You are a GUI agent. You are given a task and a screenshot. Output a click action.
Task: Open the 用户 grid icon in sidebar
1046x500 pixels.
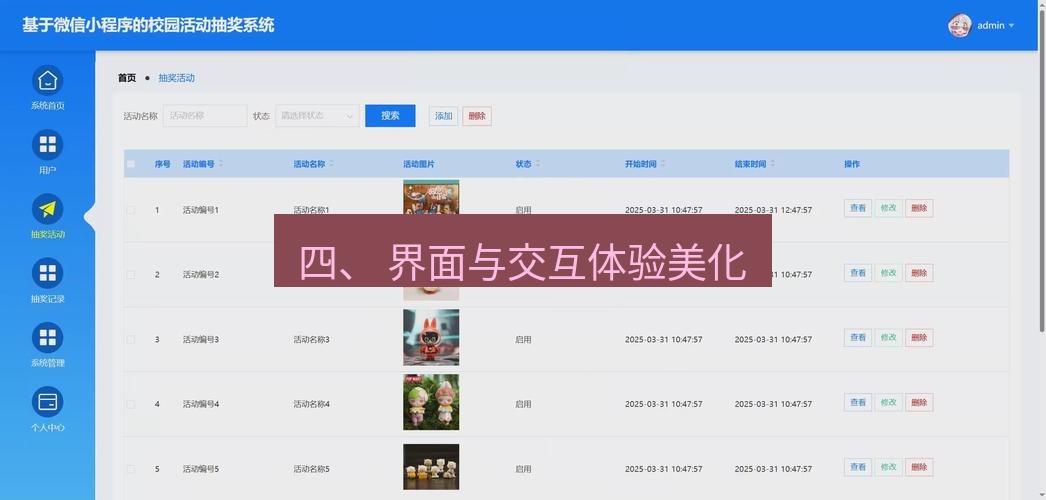tap(47, 145)
